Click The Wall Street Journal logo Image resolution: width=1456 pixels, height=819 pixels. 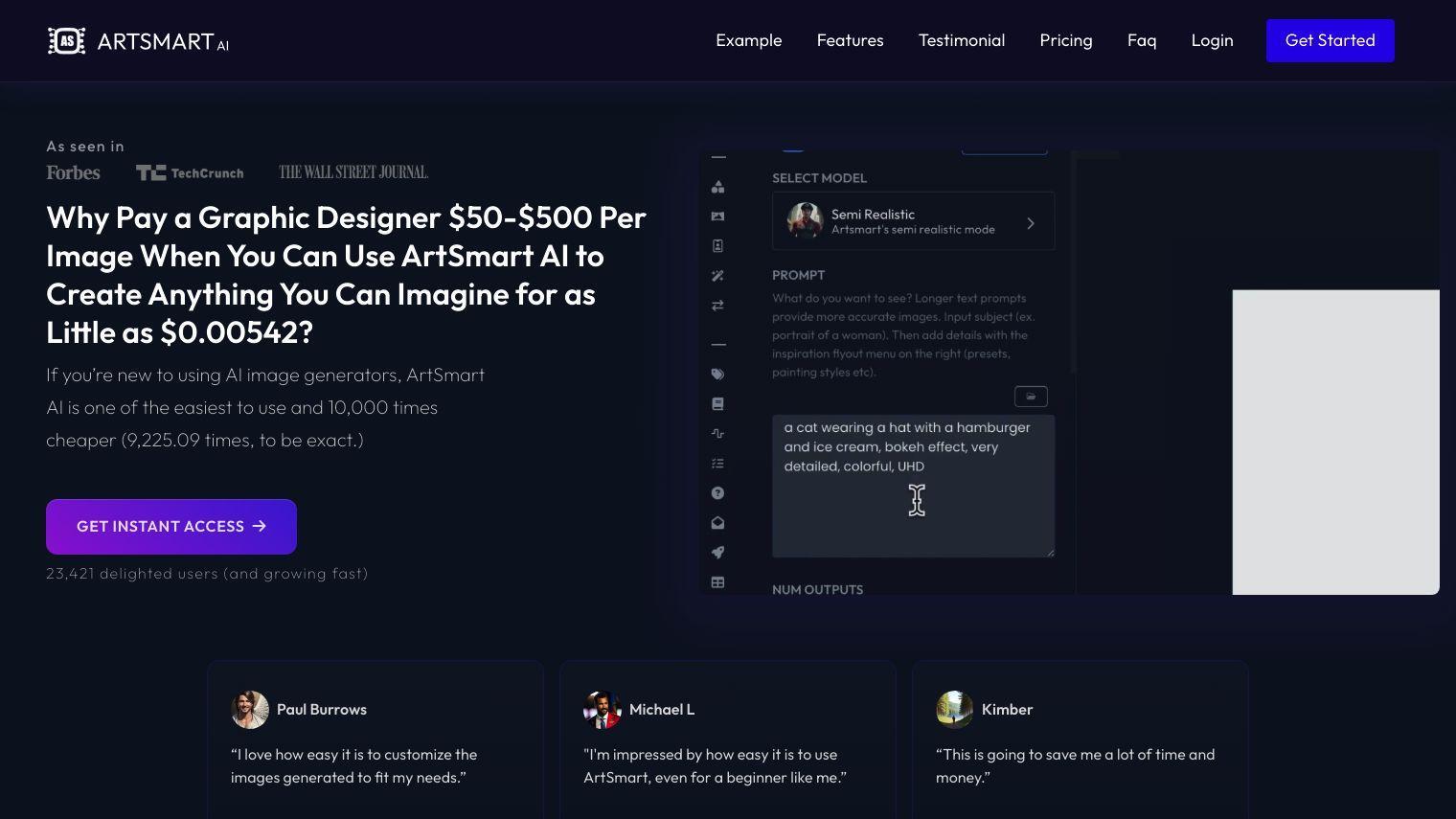click(x=353, y=172)
